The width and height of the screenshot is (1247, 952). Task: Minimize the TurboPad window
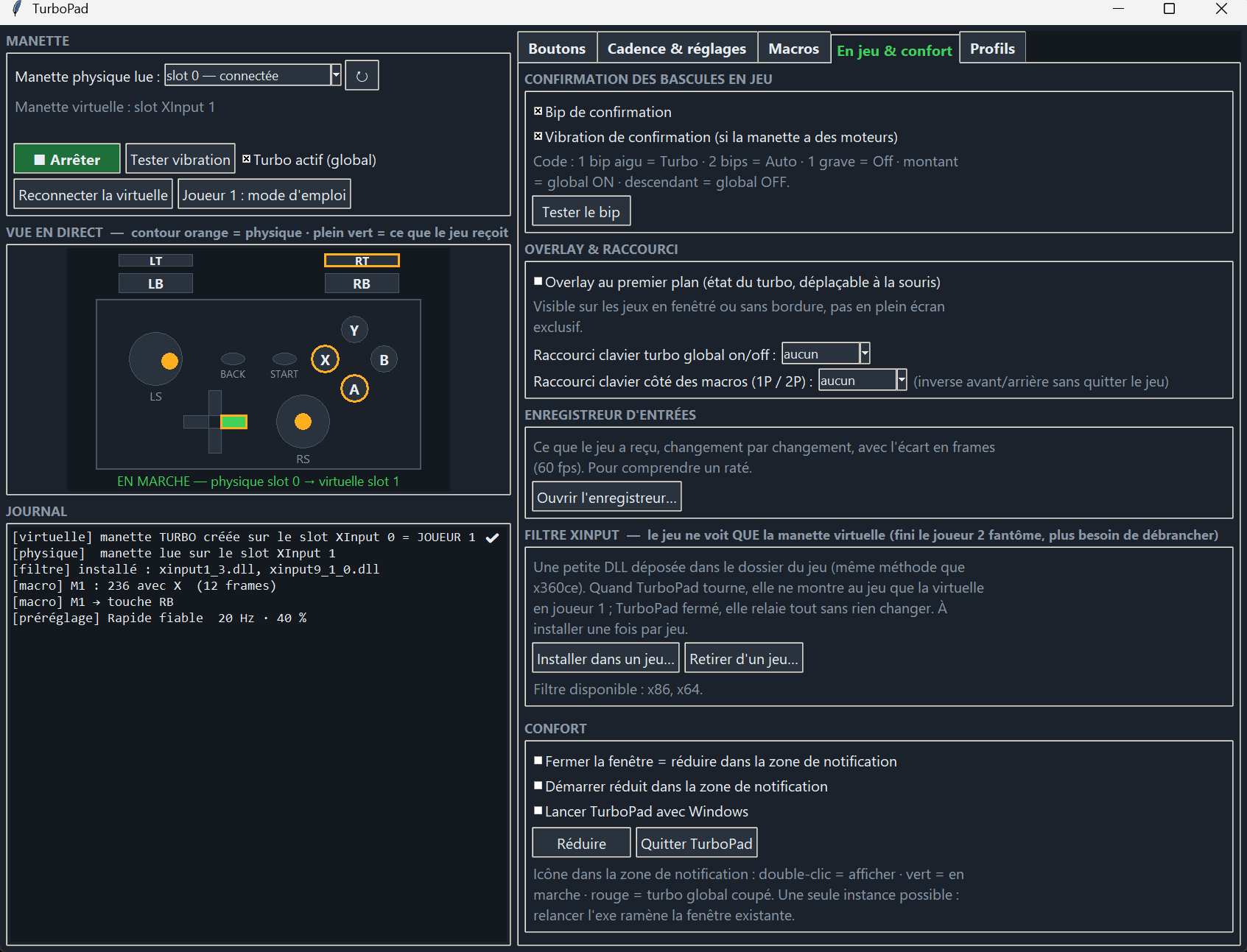[1118, 9]
